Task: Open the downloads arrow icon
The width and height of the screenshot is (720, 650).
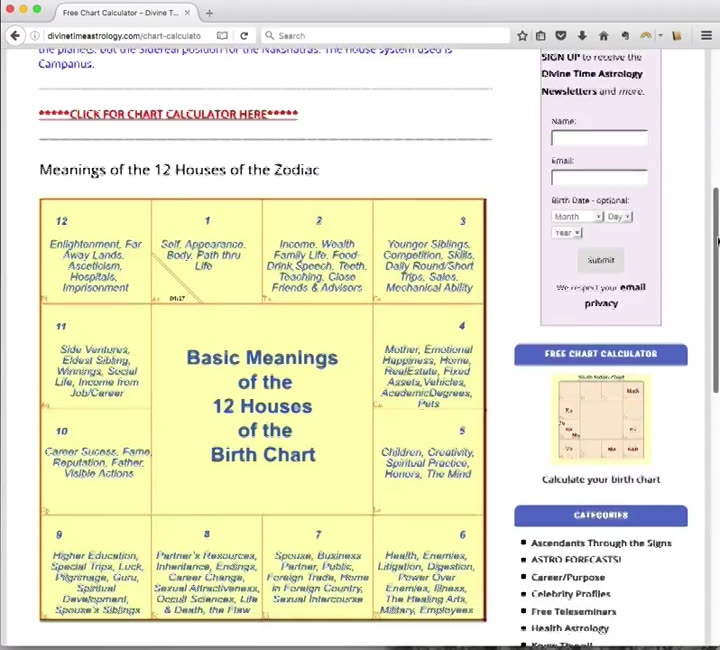Action: pos(582,35)
